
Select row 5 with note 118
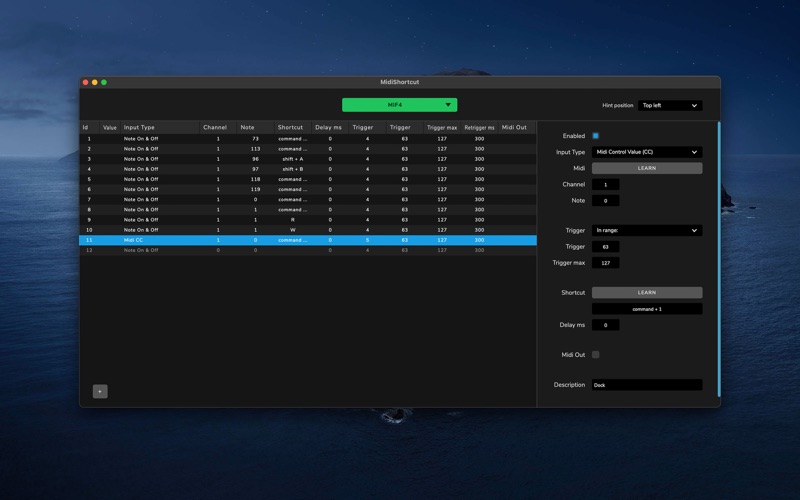pos(308,179)
